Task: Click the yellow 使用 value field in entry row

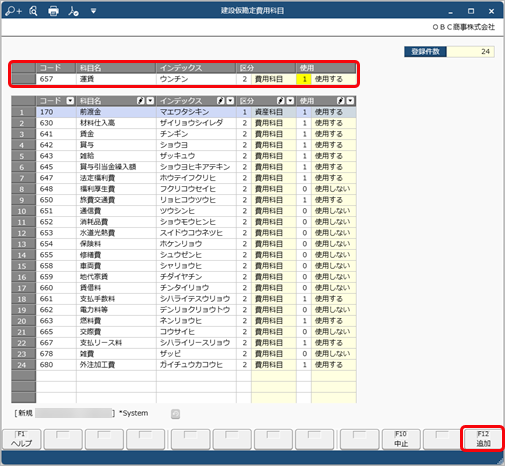Action: tap(304, 79)
